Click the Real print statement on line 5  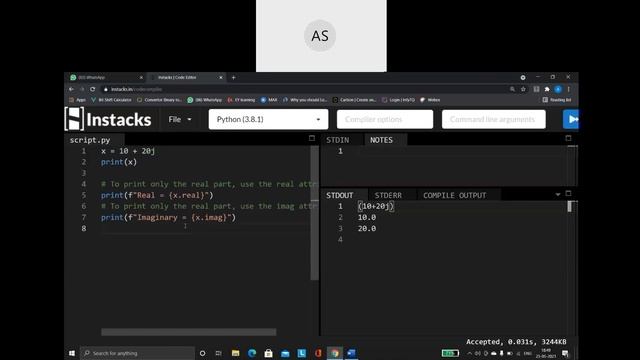(x=157, y=195)
